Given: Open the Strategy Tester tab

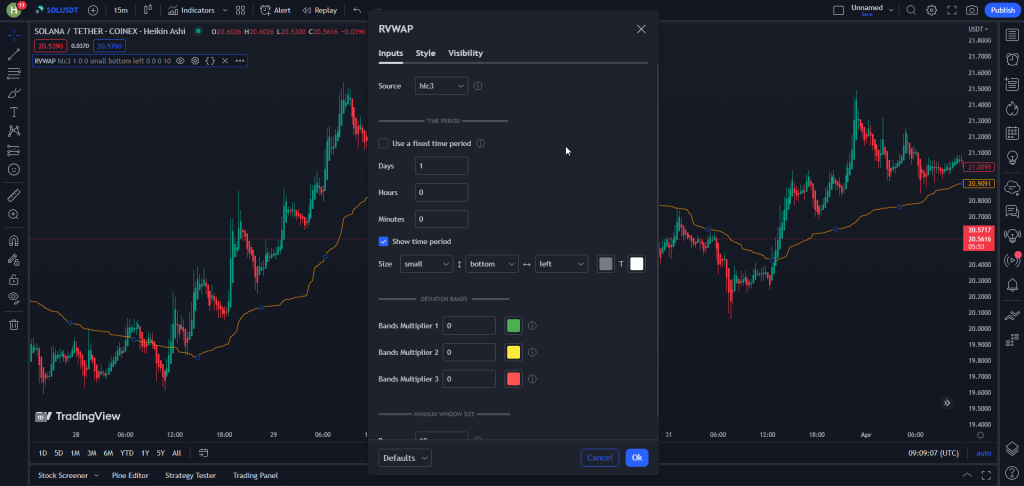Looking at the screenshot, I should [190, 476].
